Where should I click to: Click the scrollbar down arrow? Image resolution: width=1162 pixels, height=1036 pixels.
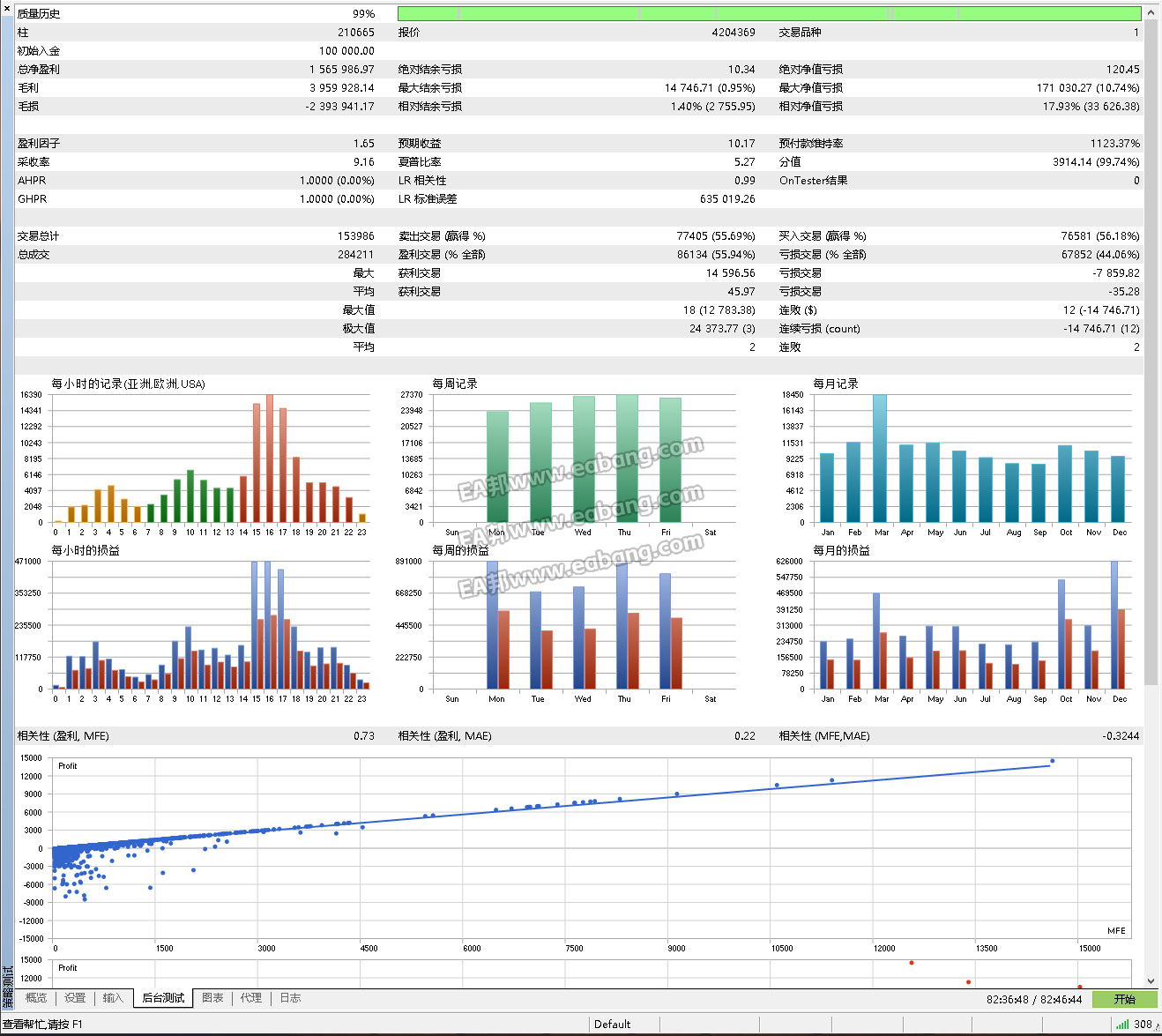pos(1151,980)
